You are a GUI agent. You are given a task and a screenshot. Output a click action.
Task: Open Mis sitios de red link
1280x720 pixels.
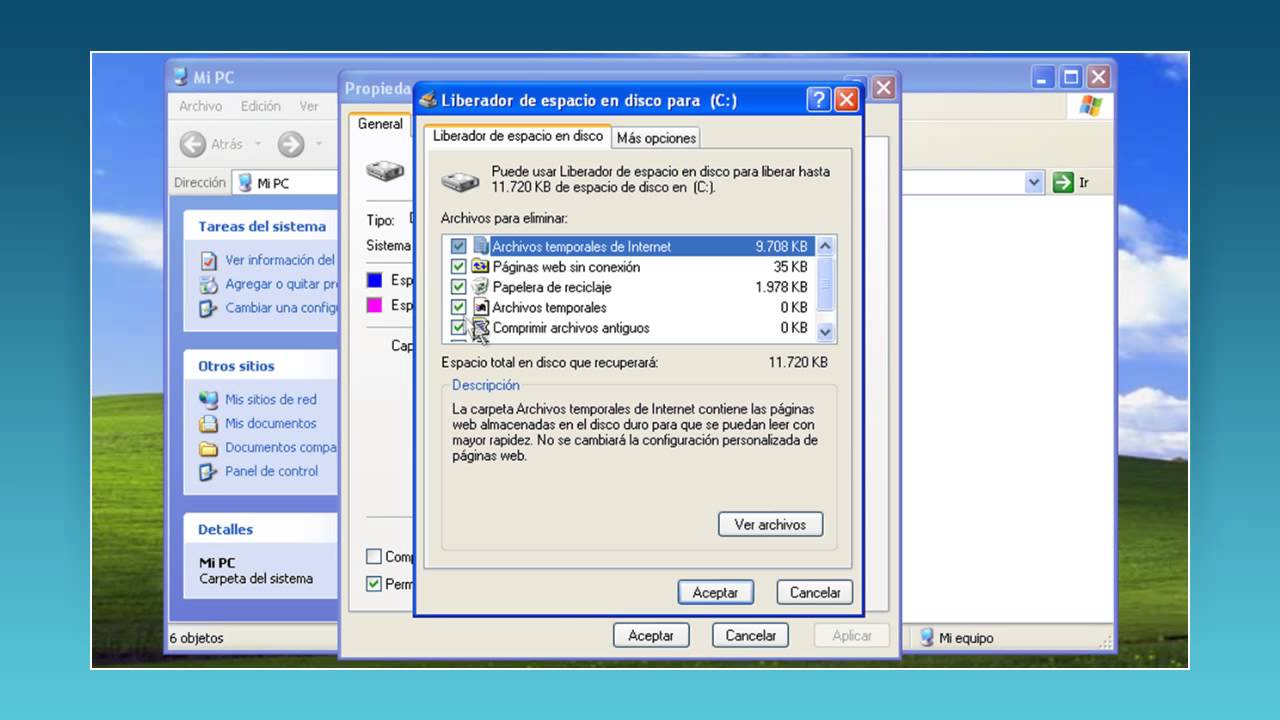(x=270, y=400)
